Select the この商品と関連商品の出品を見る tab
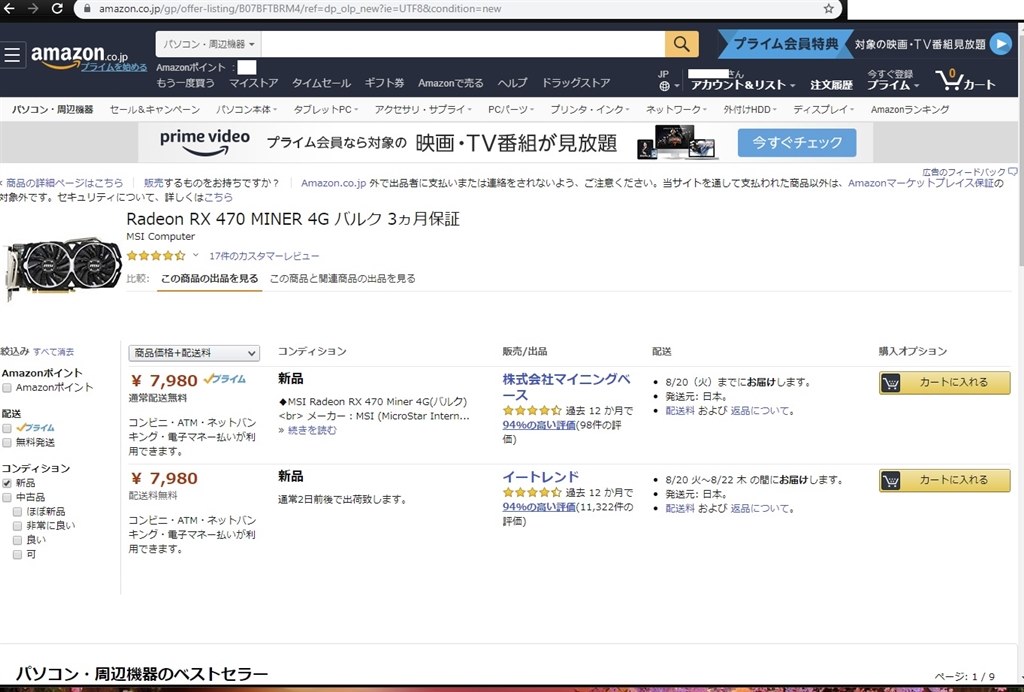 coord(342,279)
